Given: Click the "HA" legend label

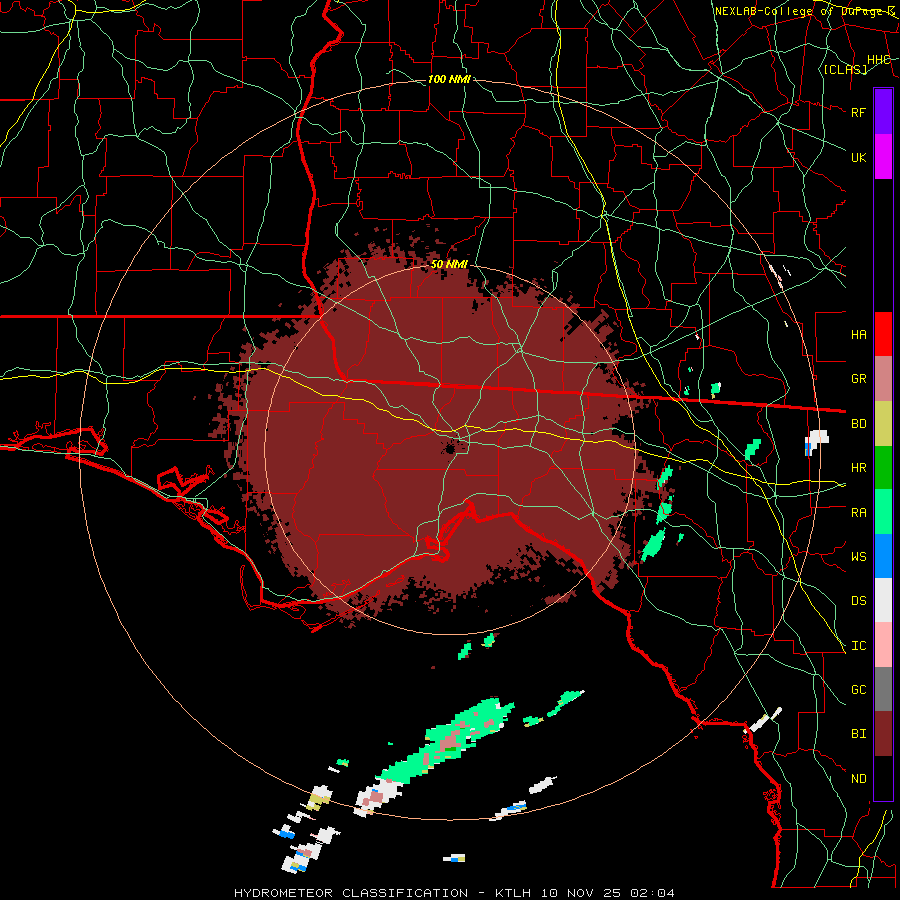Looking at the screenshot, I should click(858, 334).
